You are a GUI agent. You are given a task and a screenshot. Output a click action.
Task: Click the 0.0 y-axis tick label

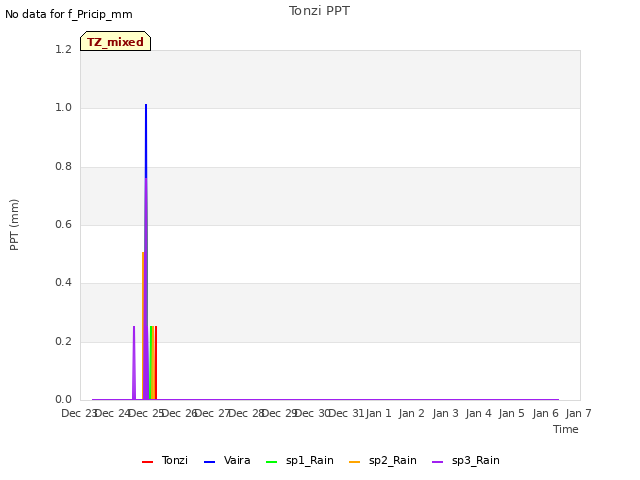click(63, 400)
